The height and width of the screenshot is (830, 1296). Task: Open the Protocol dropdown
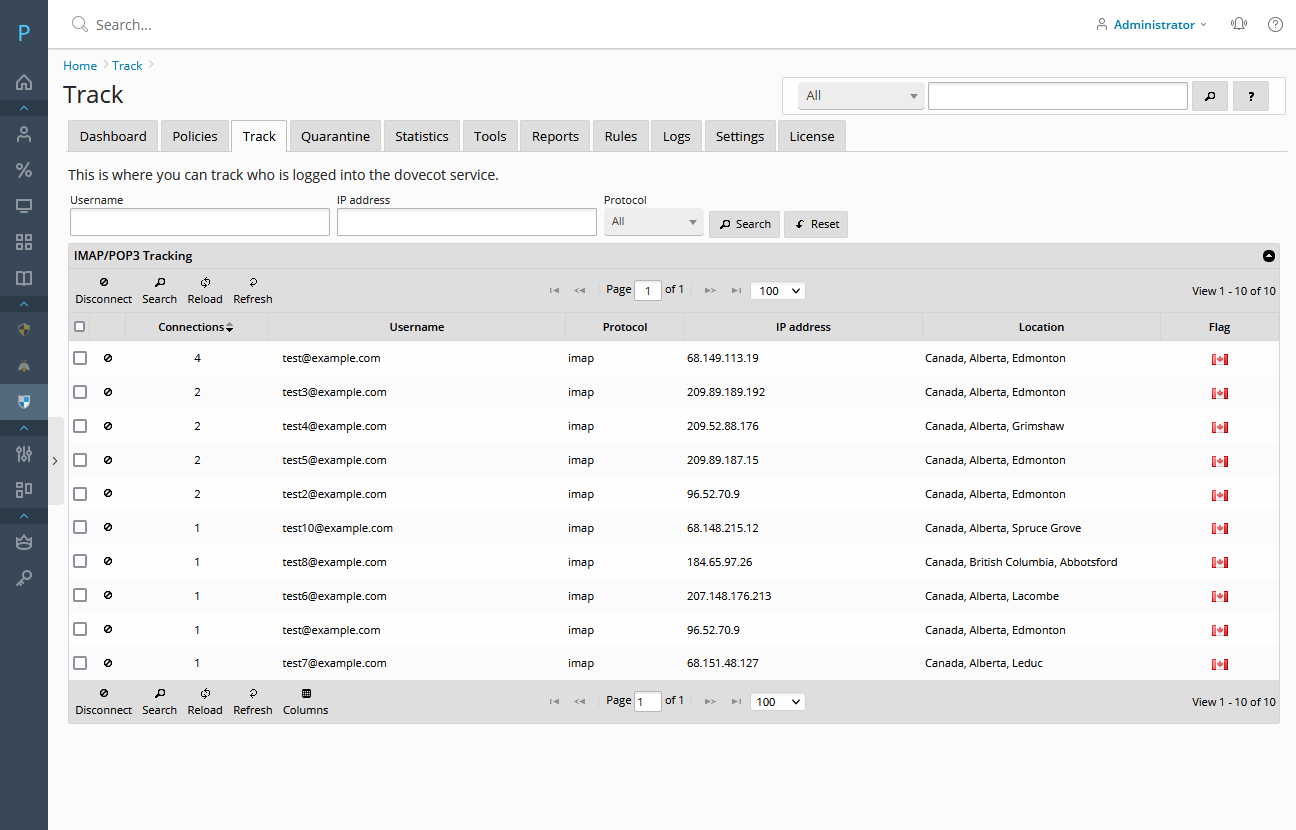(654, 222)
